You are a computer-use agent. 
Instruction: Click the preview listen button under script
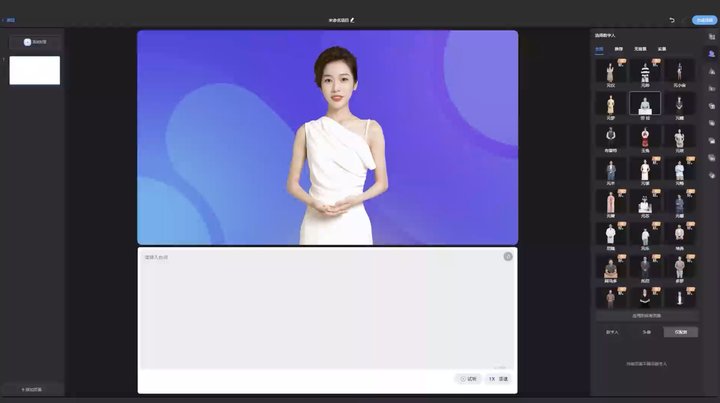pyautogui.click(x=468, y=379)
